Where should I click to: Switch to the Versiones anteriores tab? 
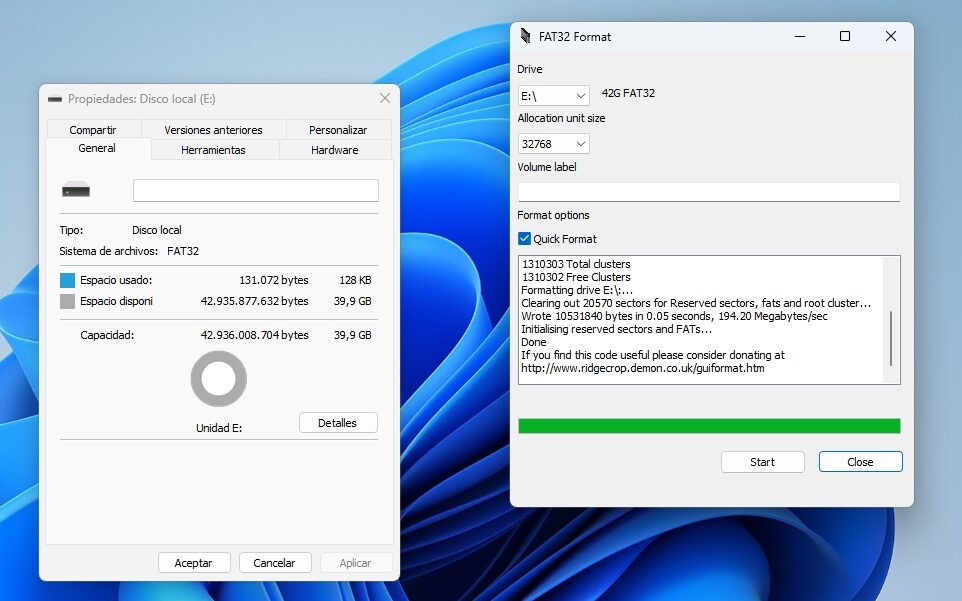click(x=214, y=129)
